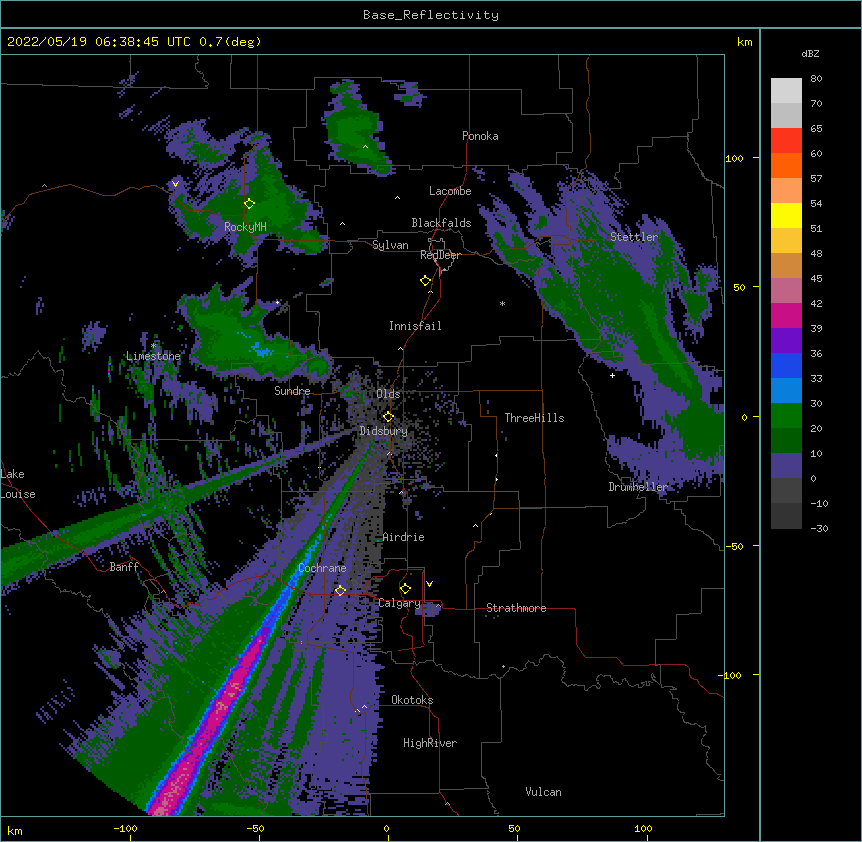The height and width of the screenshot is (842, 862).
Task: Click the Strathmore label
Action: pos(516,608)
